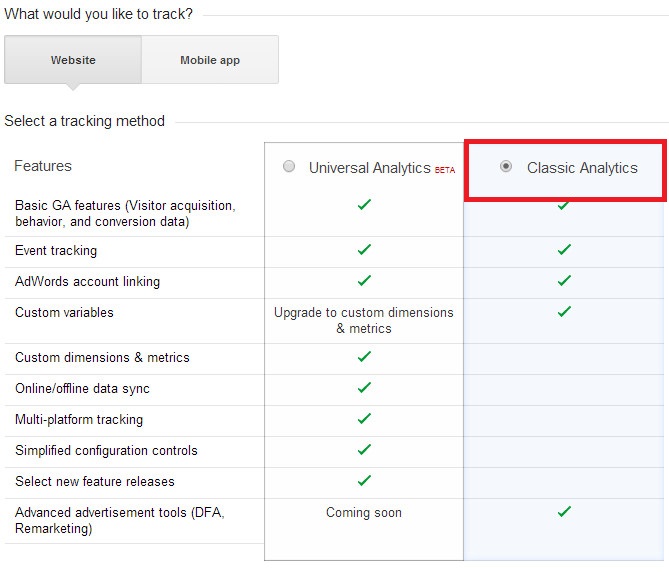Click the Classic Analytics label
Viewport: 669px width, 575px height.
pos(582,168)
